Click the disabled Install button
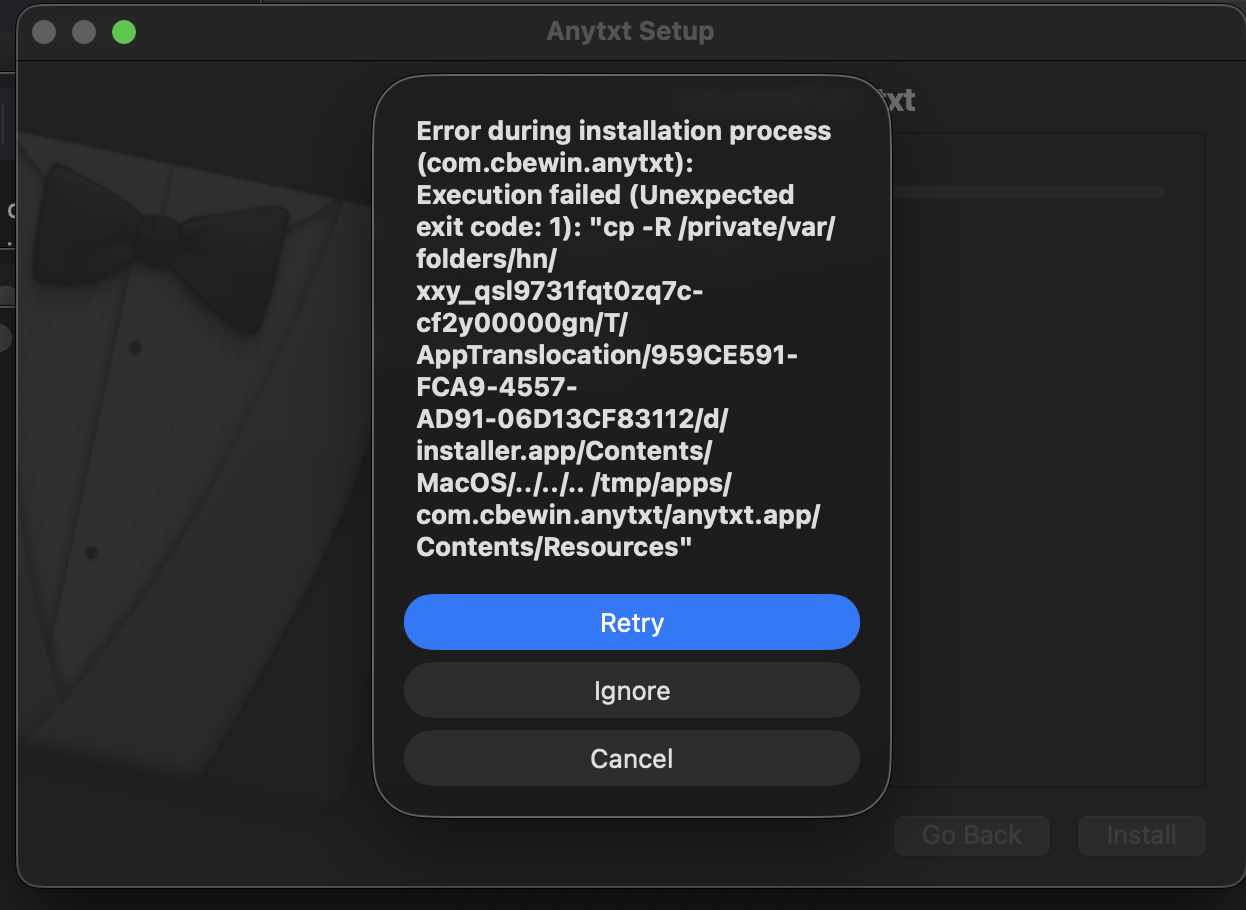This screenshot has width=1246, height=910. [x=1140, y=835]
